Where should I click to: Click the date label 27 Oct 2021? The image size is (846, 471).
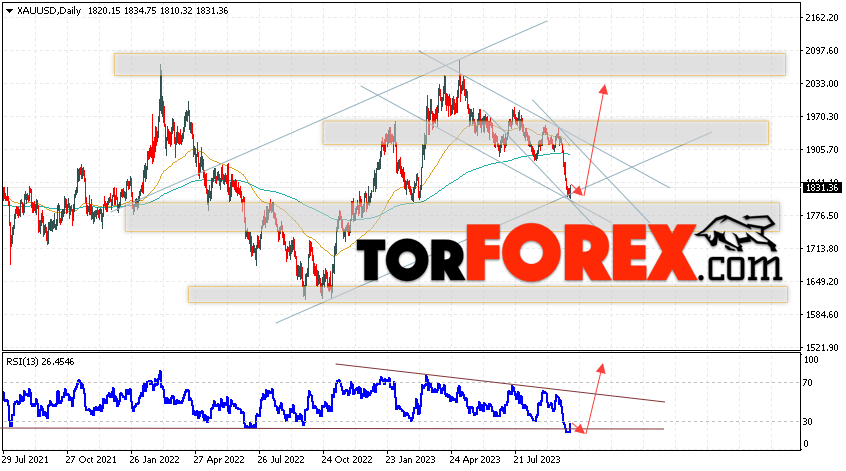point(91,460)
